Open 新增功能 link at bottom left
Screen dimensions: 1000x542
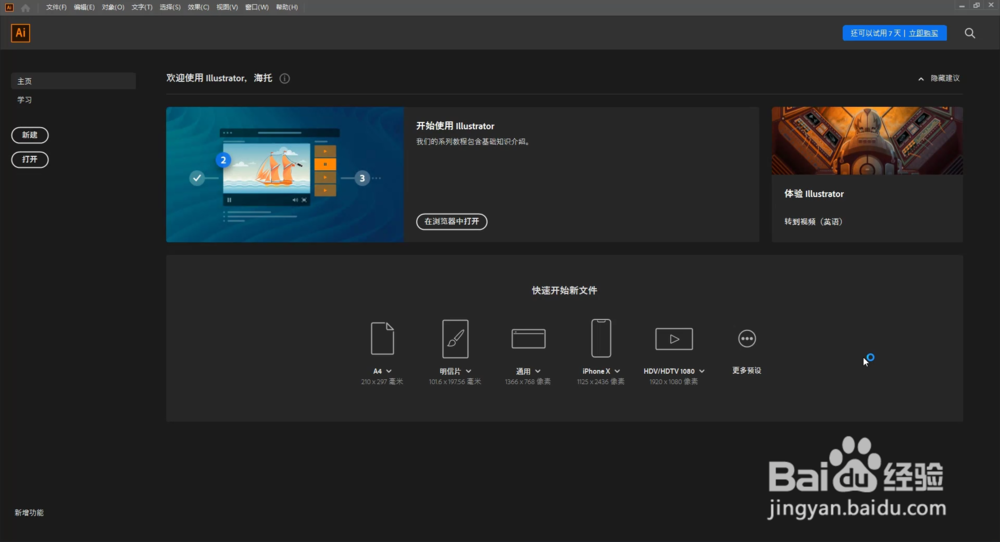click(29, 513)
